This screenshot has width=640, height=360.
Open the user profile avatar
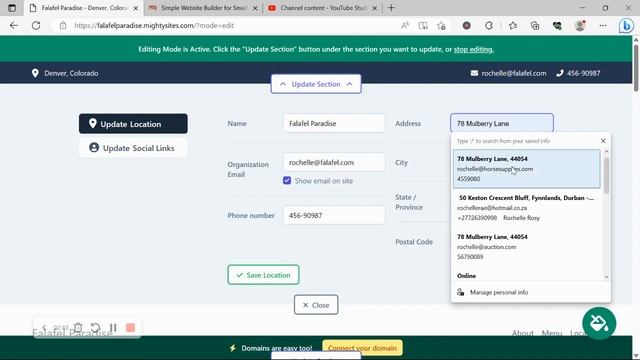pos(580,25)
